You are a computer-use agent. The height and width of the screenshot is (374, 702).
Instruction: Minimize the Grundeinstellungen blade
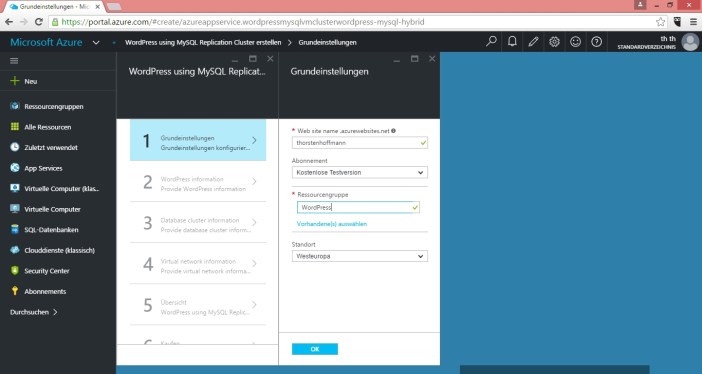pyautogui.click(x=397, y=60)
